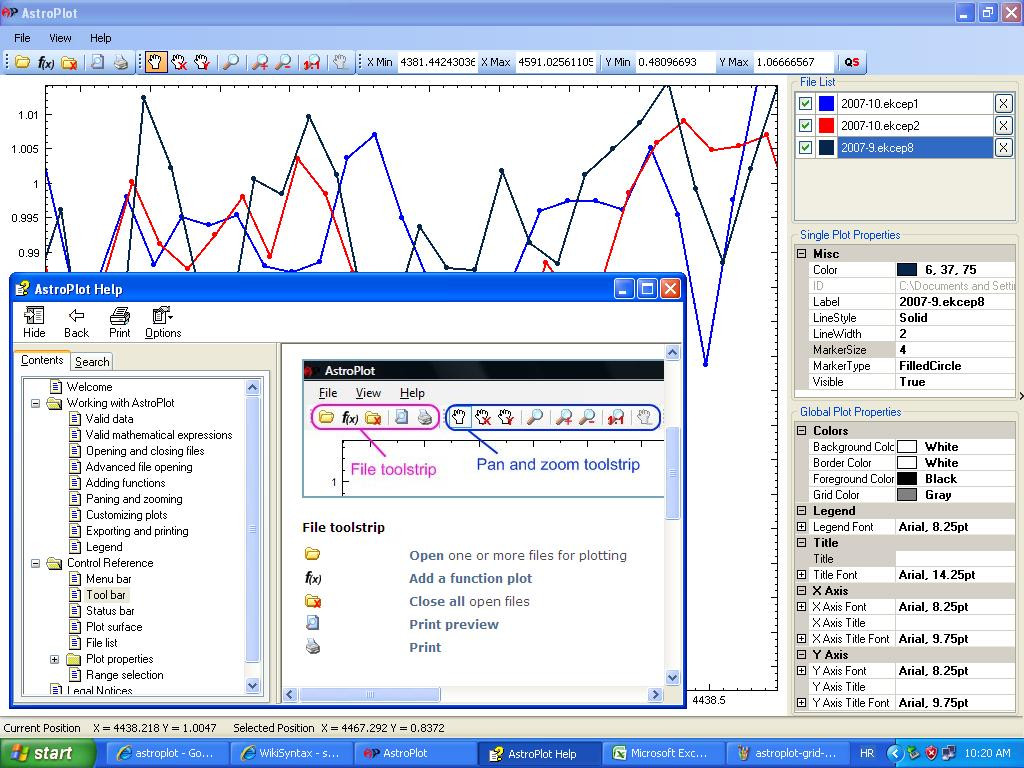Click the Foreground Color value Black
This screenshot has height=768, width=1024.
[940, 479]
